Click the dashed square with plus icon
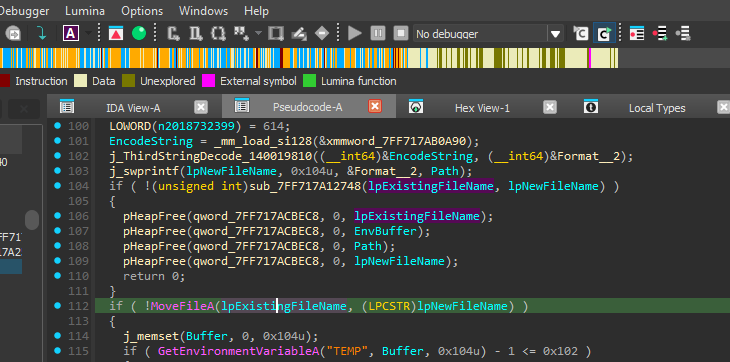 point(218,33)
